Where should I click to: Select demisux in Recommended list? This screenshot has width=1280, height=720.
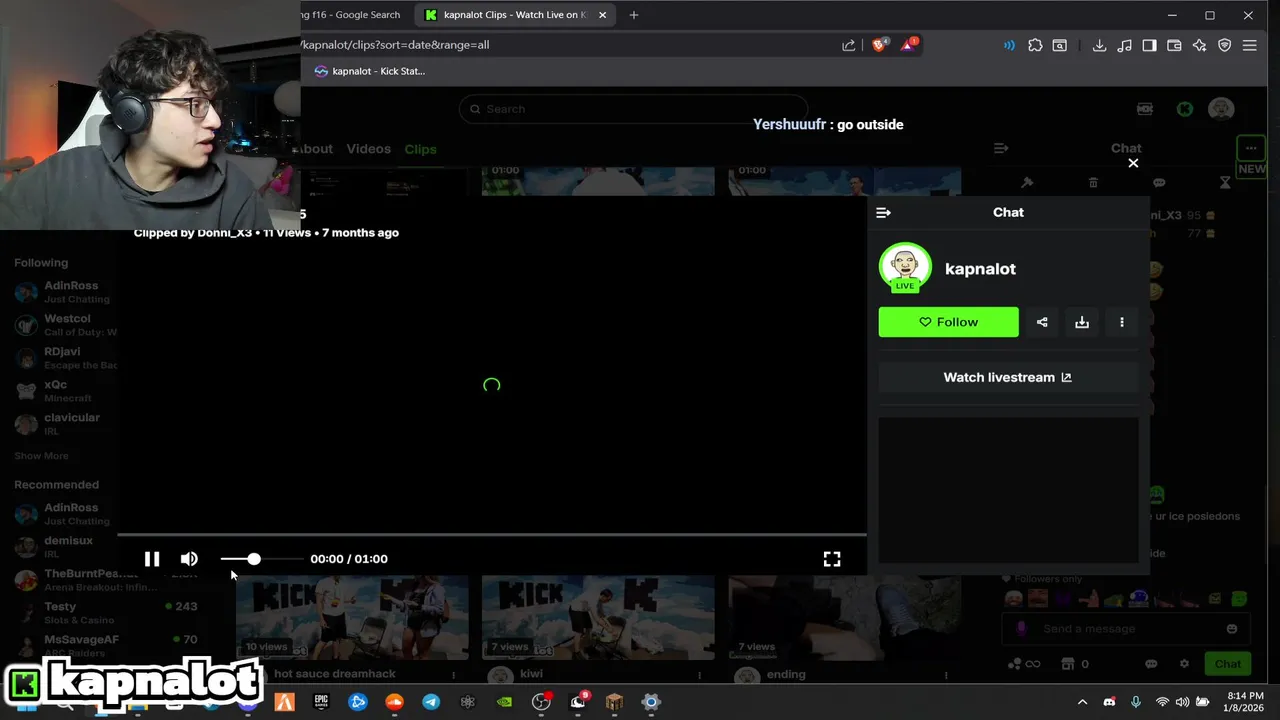pyautogui.click(x=66, y=547)
